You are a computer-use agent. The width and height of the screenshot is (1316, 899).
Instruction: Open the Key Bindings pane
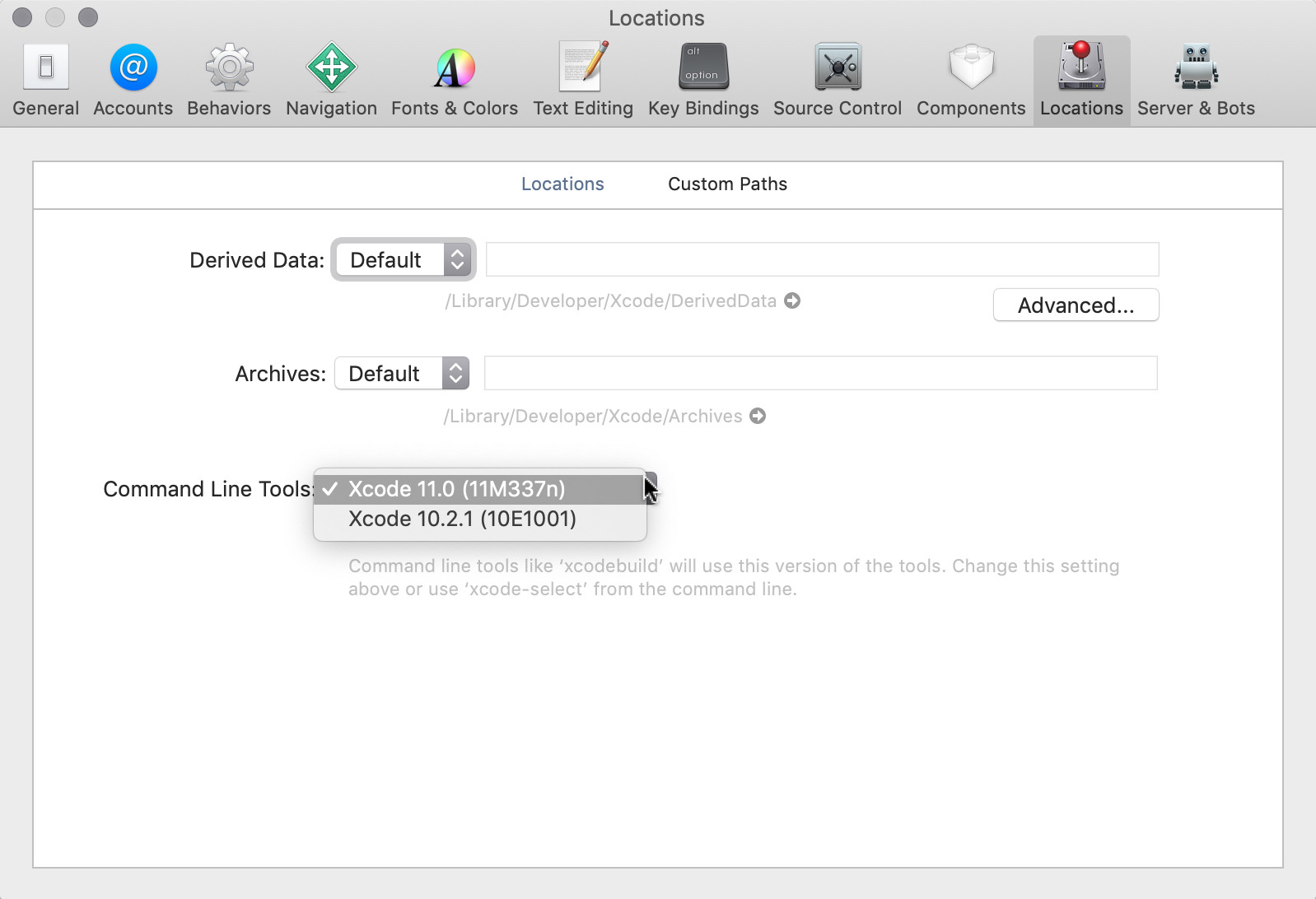[703, 80]
